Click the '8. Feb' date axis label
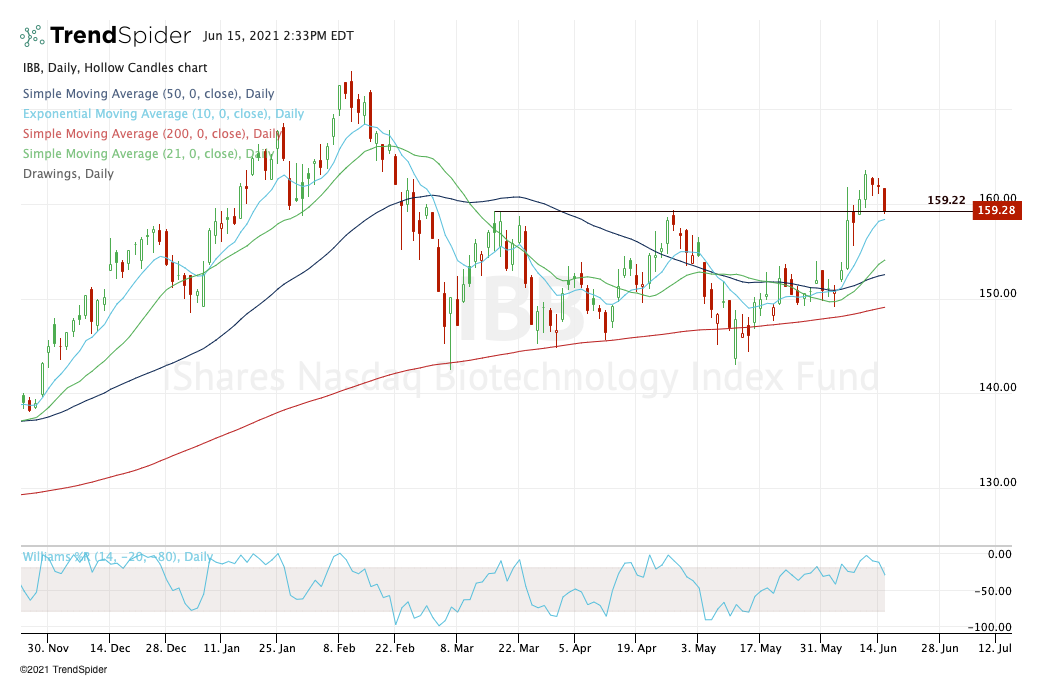1042x679 pixels. click(x=339, y=648)
